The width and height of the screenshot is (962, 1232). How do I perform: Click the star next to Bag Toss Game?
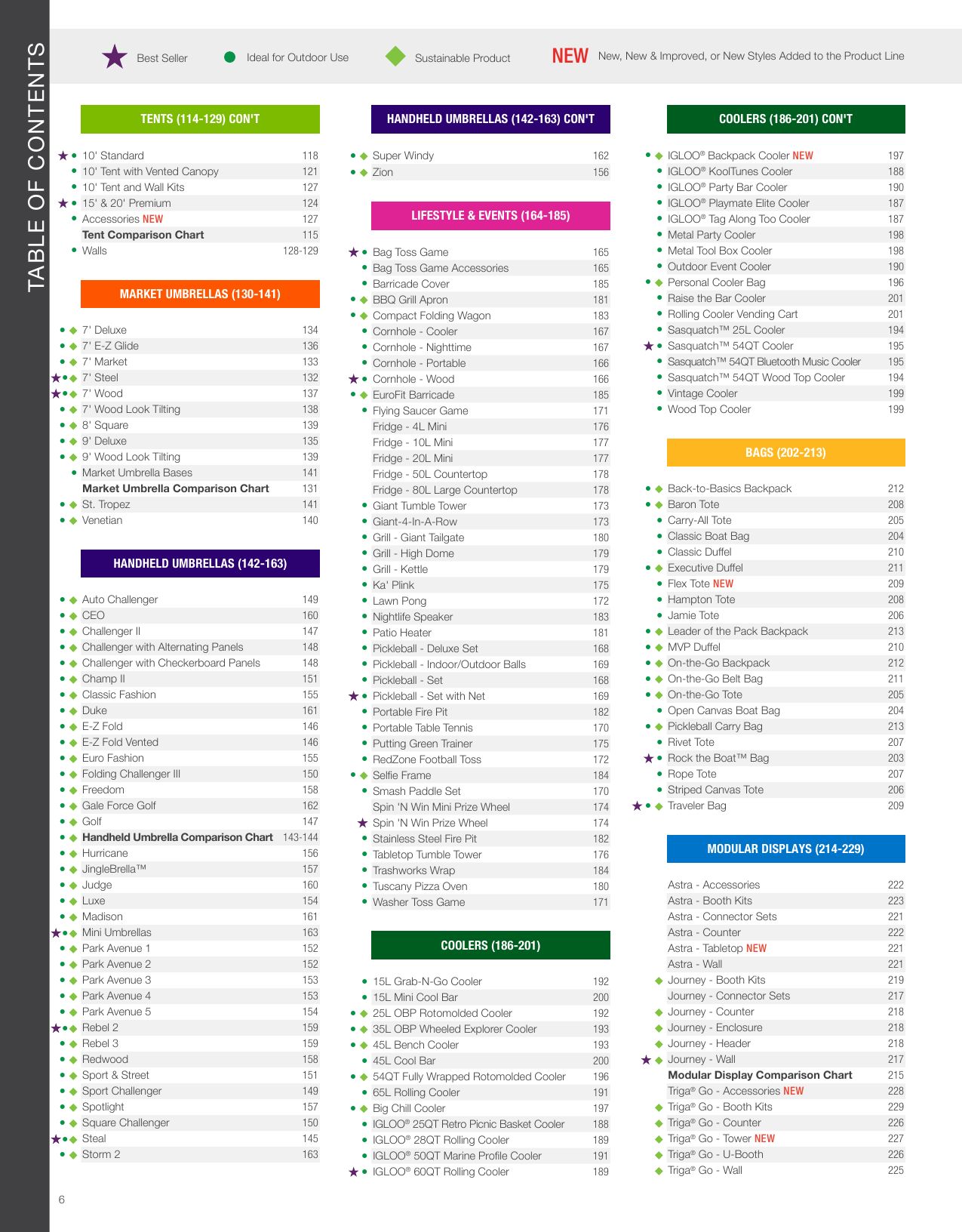tap(353, 252)
